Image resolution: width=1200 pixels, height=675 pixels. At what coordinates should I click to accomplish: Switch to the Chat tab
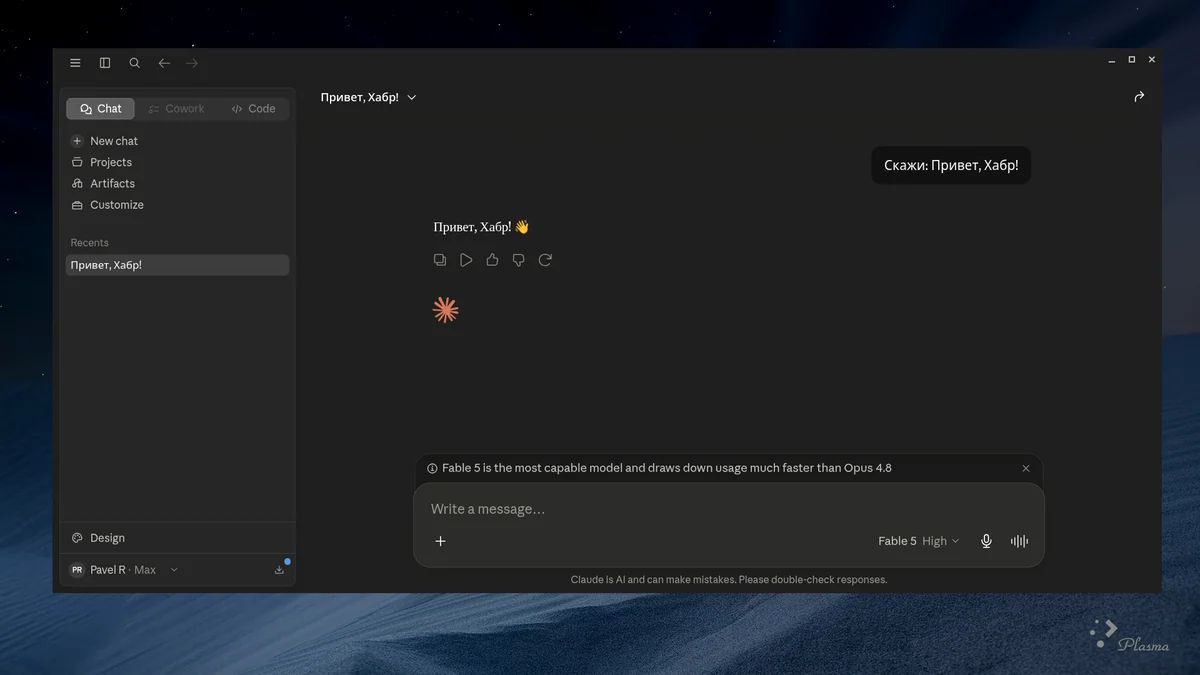point(100,108)
